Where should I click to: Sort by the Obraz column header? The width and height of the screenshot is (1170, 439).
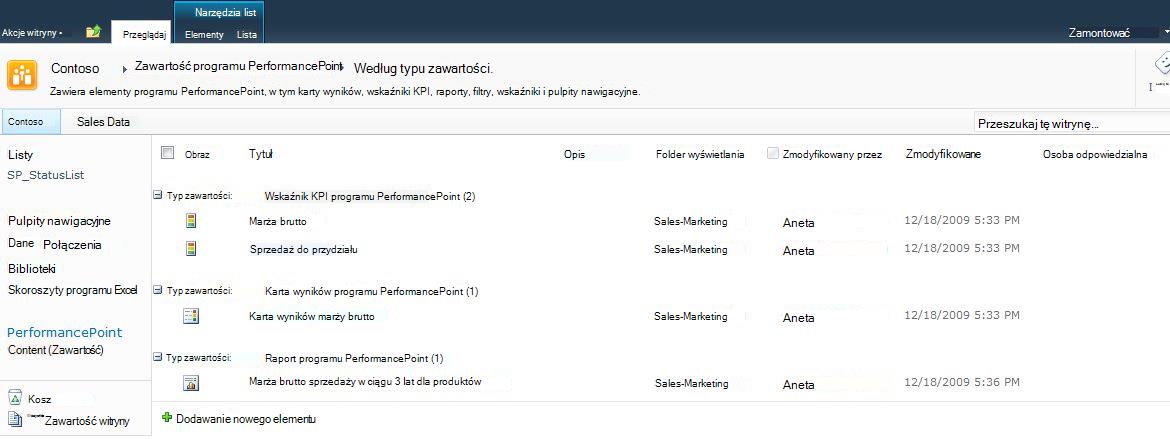click(x=197, y=155)
